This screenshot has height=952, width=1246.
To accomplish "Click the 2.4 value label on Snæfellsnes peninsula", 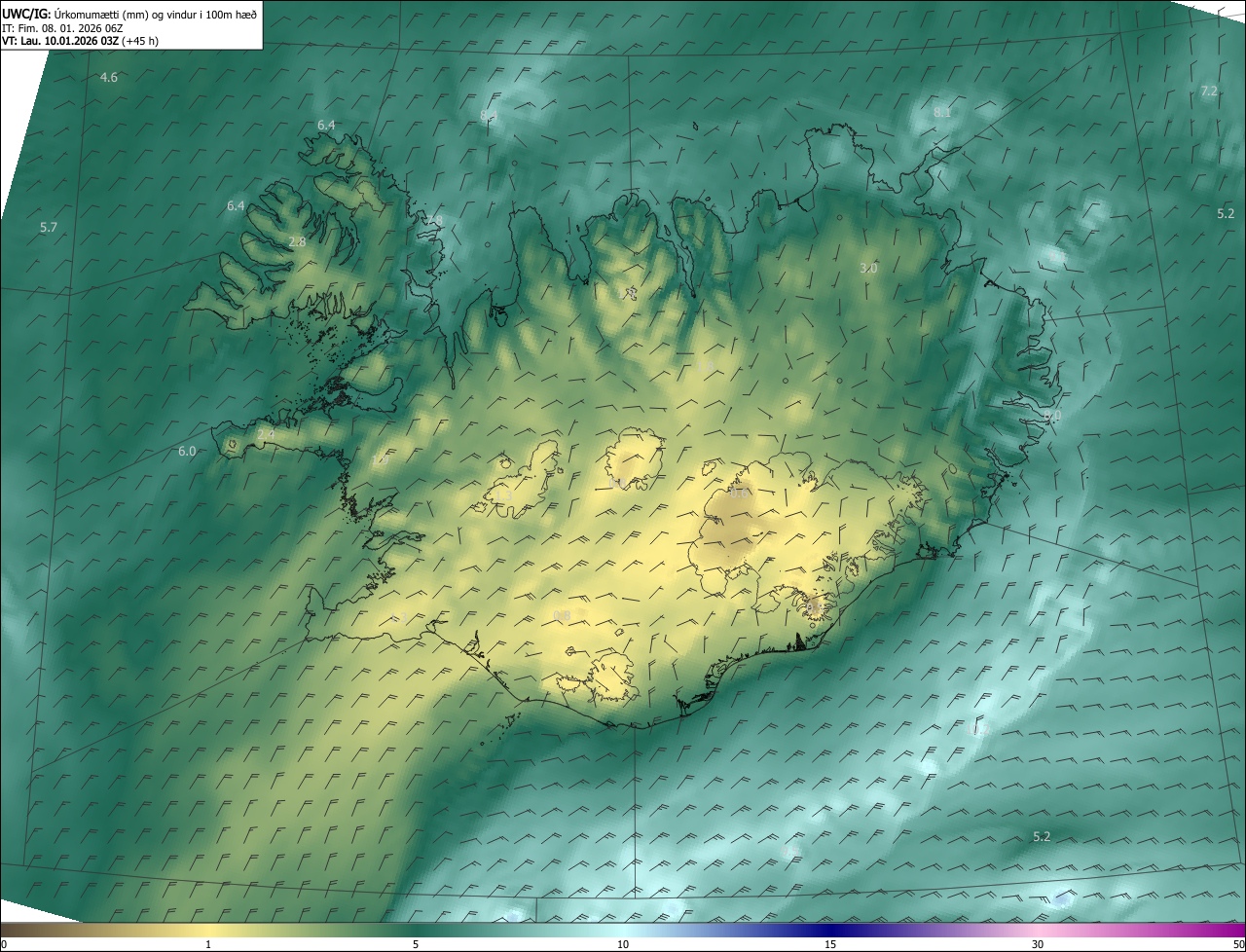I will coord(266,434).
